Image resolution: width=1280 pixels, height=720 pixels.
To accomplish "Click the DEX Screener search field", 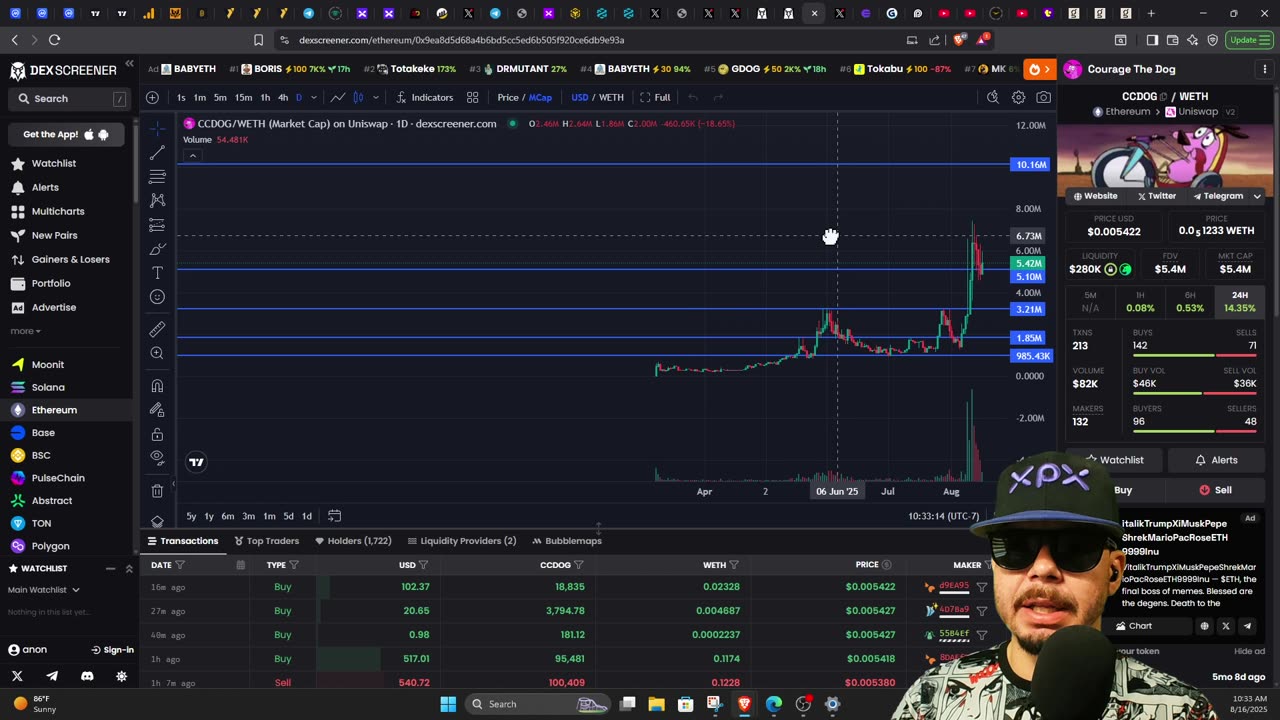I will [69, 99].
